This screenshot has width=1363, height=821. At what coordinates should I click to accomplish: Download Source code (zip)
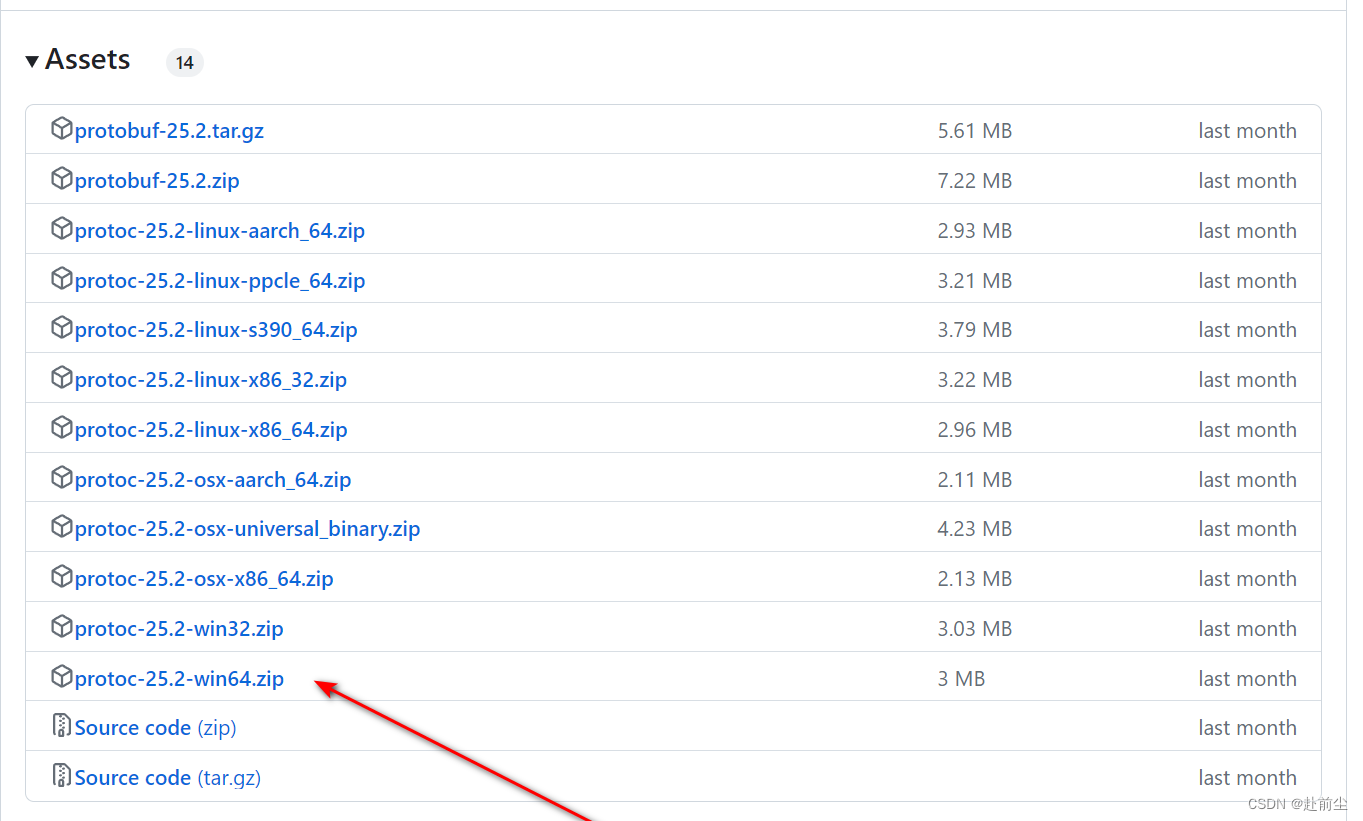(155, 728)
